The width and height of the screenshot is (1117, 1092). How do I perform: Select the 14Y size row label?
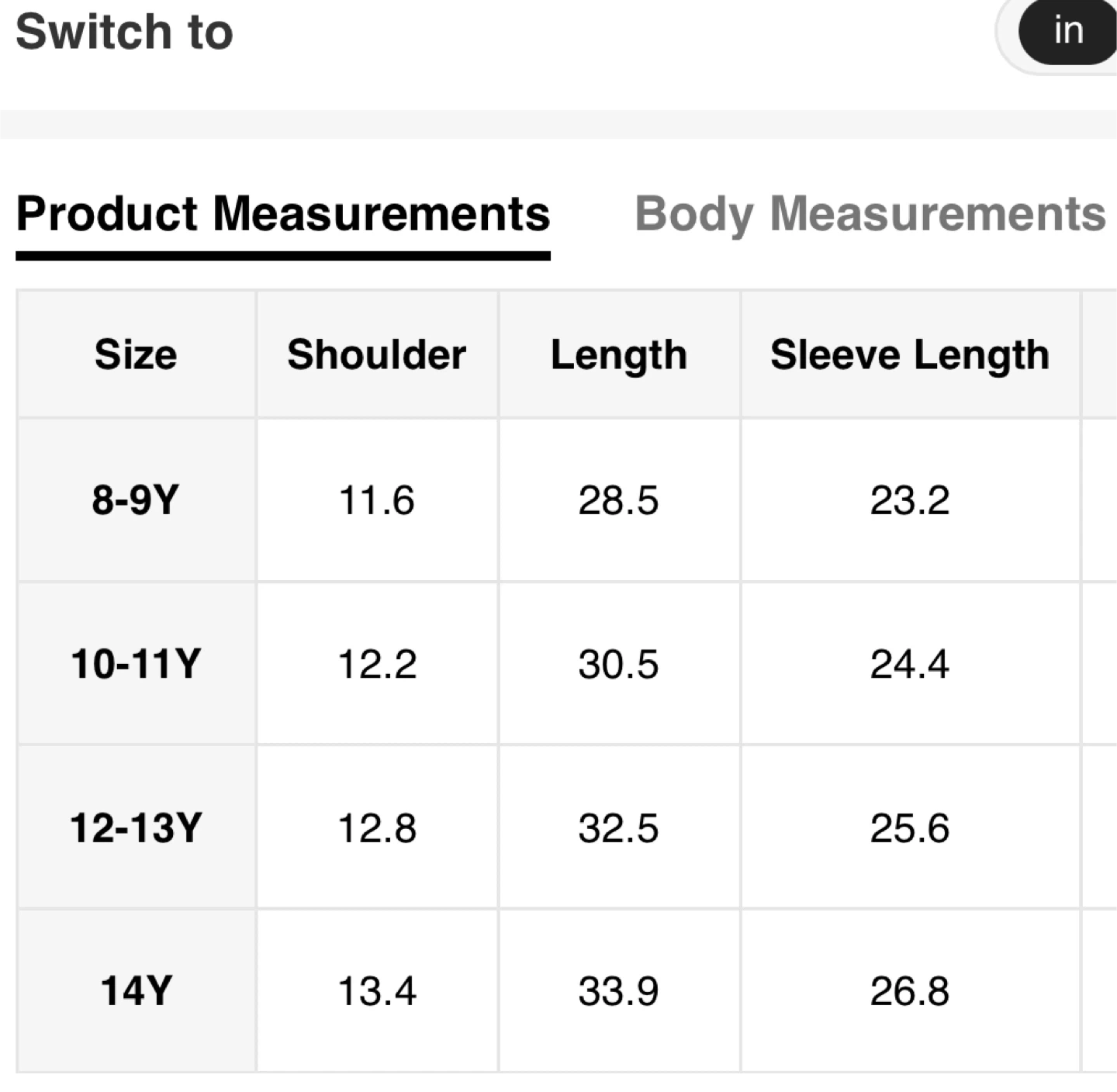[136, 991]
